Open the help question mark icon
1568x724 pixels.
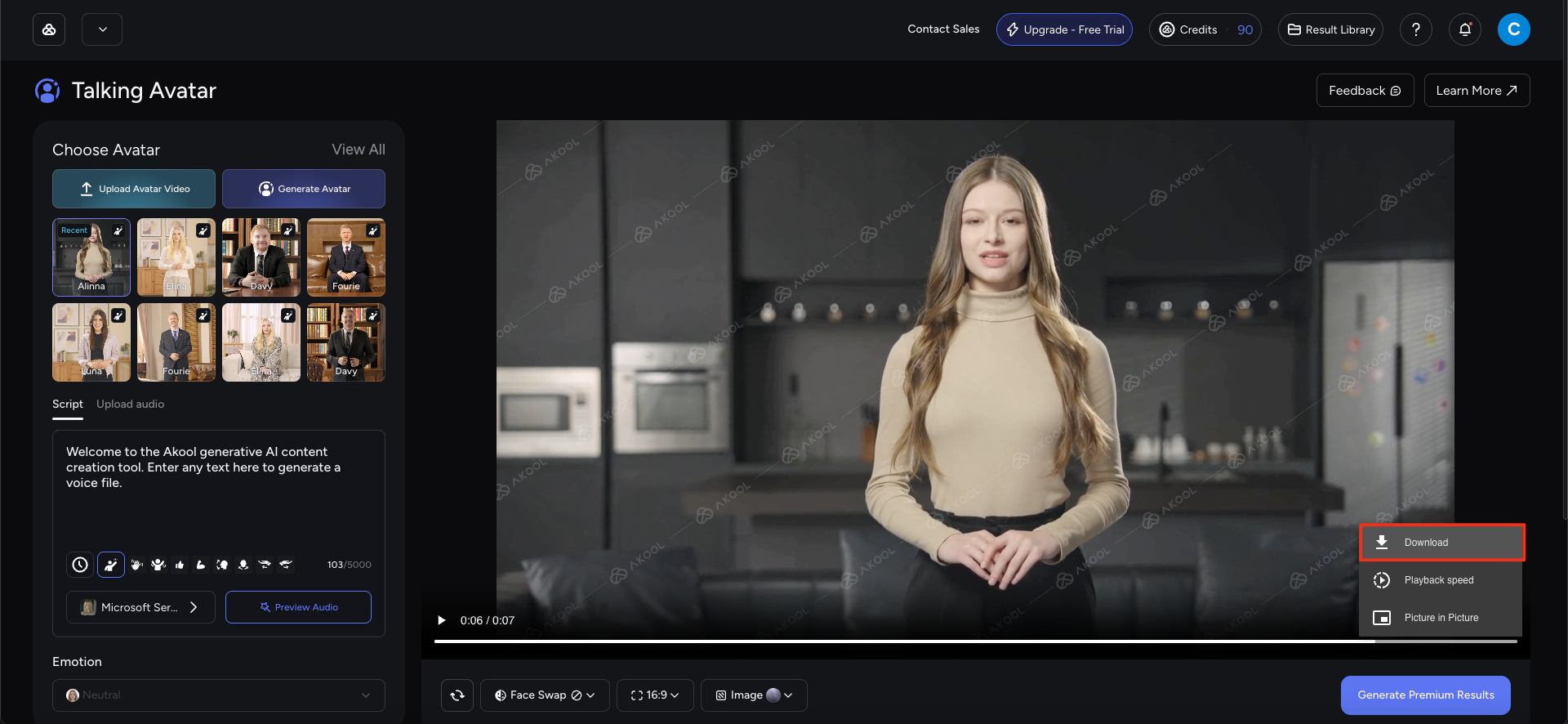pyautogui.click(x=1416, y=29)
